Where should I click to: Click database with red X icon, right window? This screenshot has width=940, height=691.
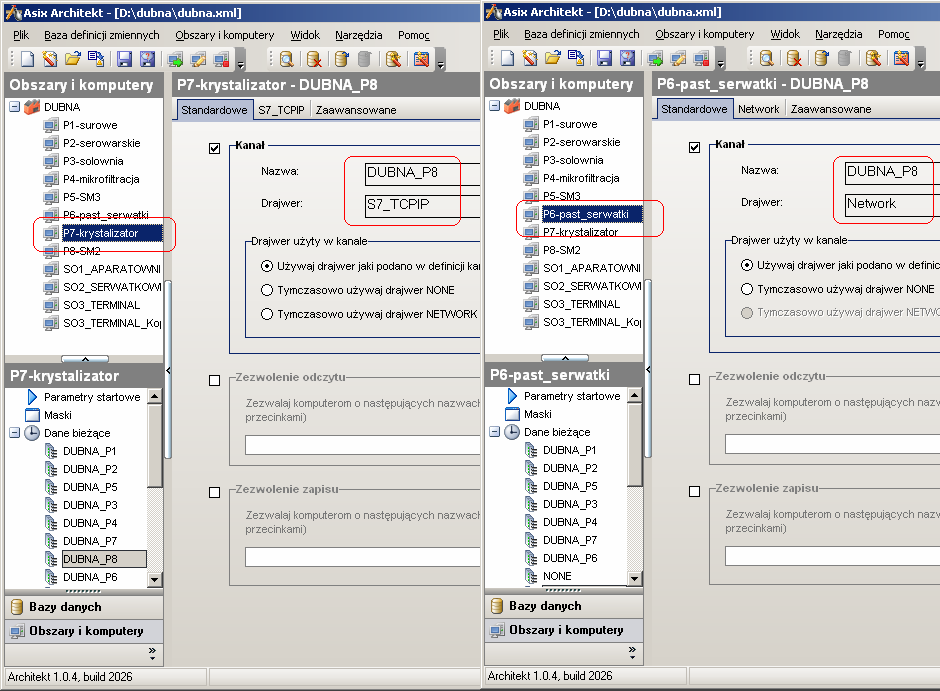coord(794,58)
